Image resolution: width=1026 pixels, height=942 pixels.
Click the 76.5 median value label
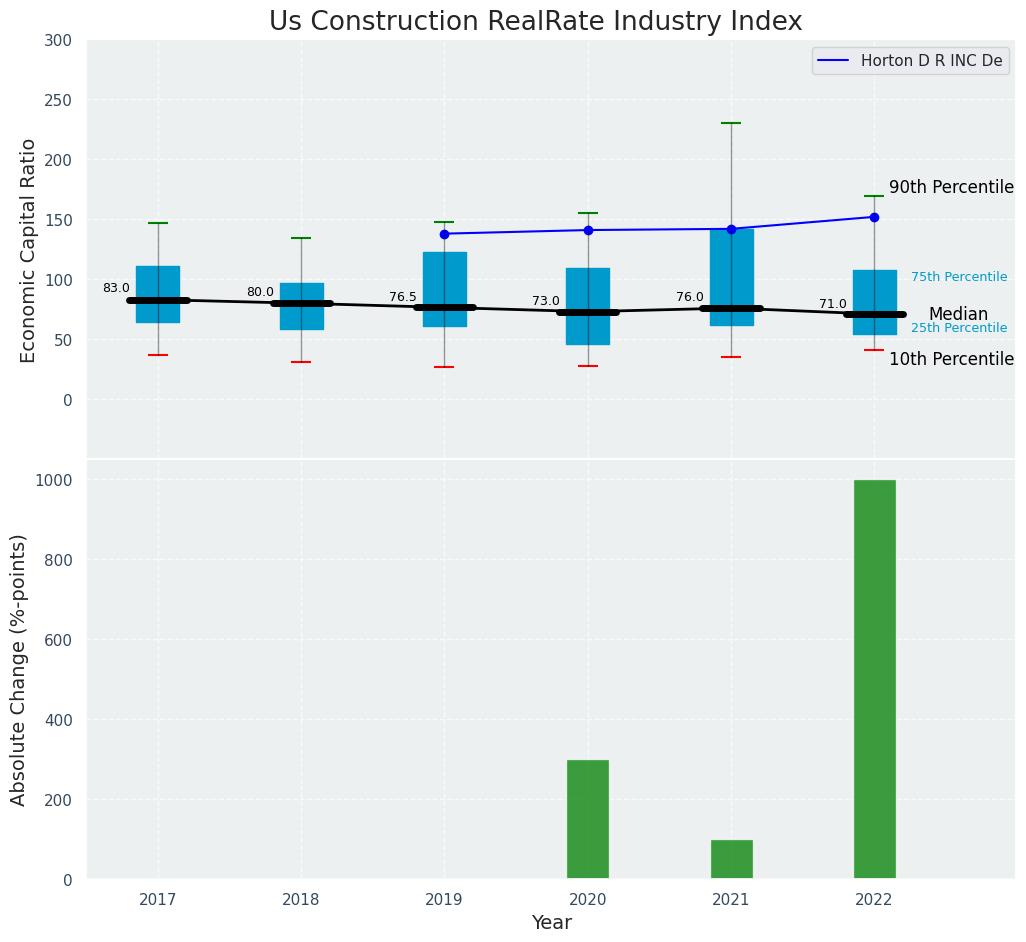pyautogui.click(x=403, y=297)
